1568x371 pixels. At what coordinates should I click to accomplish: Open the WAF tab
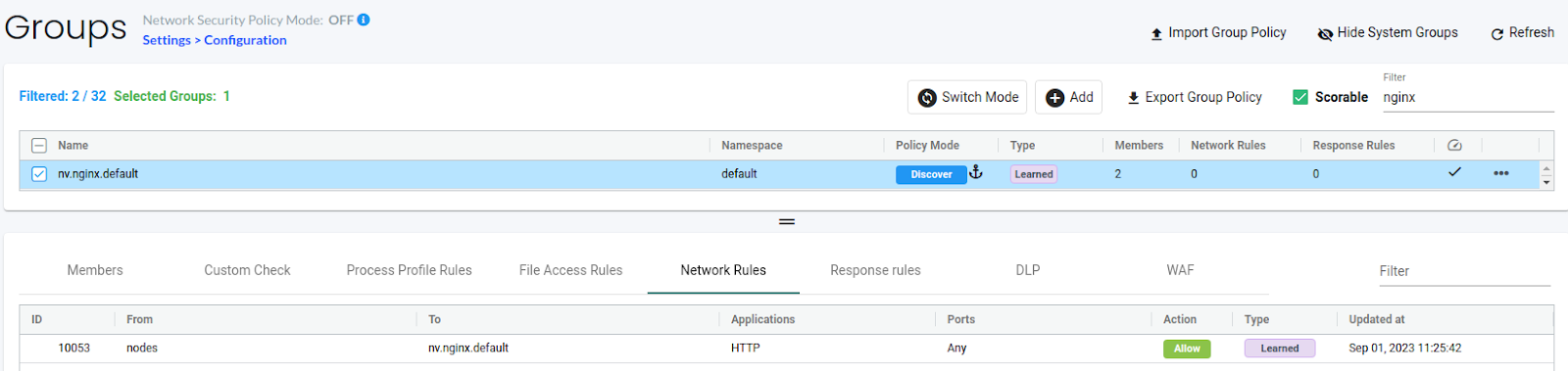1180,270
